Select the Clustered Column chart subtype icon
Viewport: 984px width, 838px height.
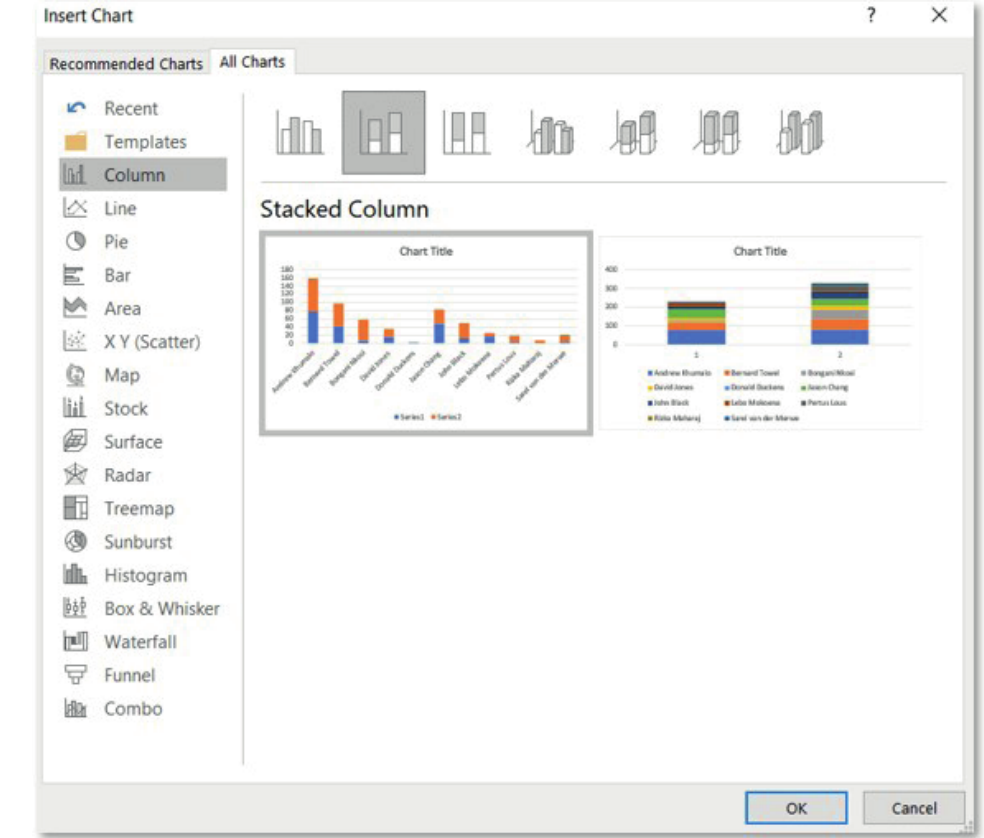pos(299,132)
